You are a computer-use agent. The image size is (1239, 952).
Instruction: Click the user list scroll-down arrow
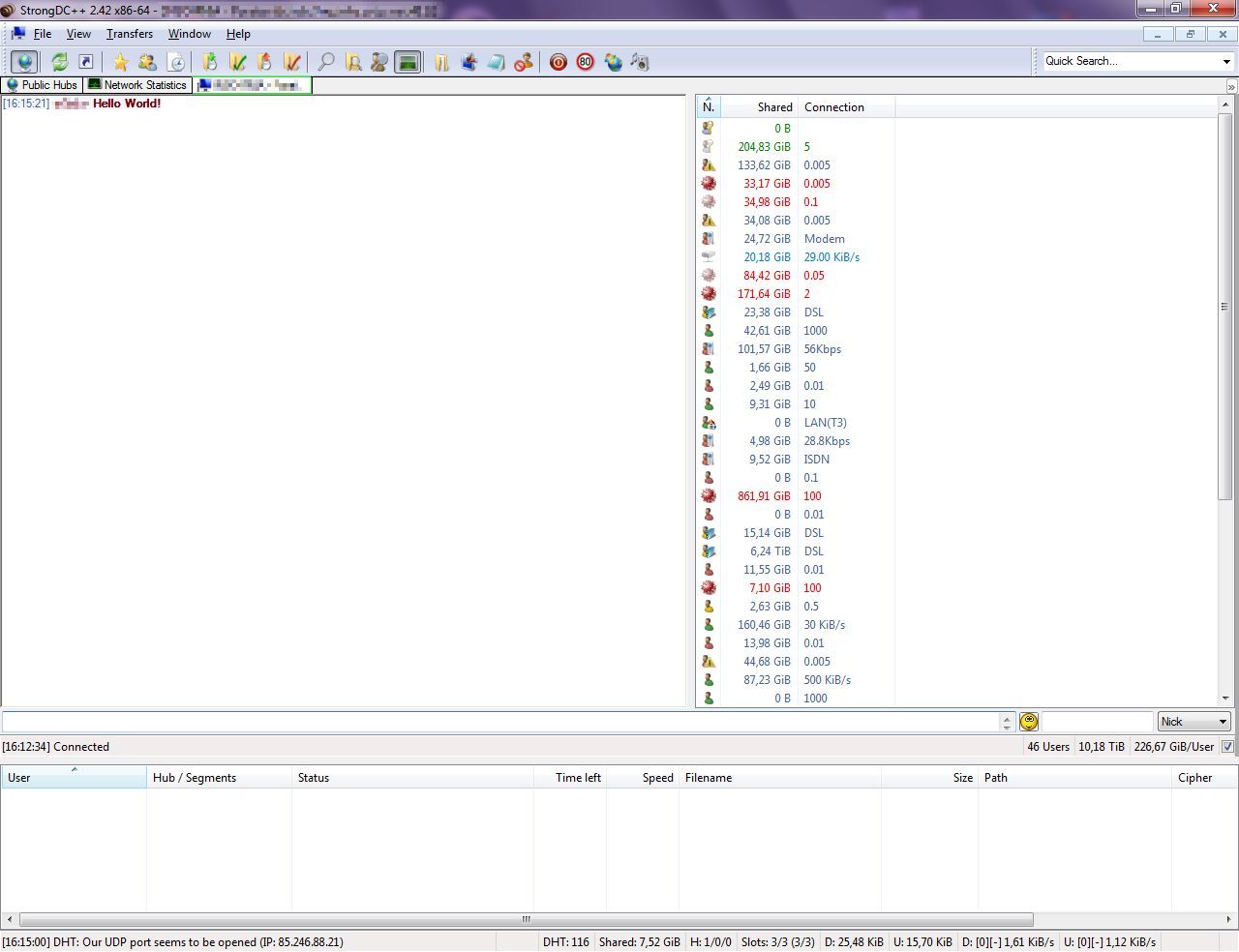[1224, 699]
